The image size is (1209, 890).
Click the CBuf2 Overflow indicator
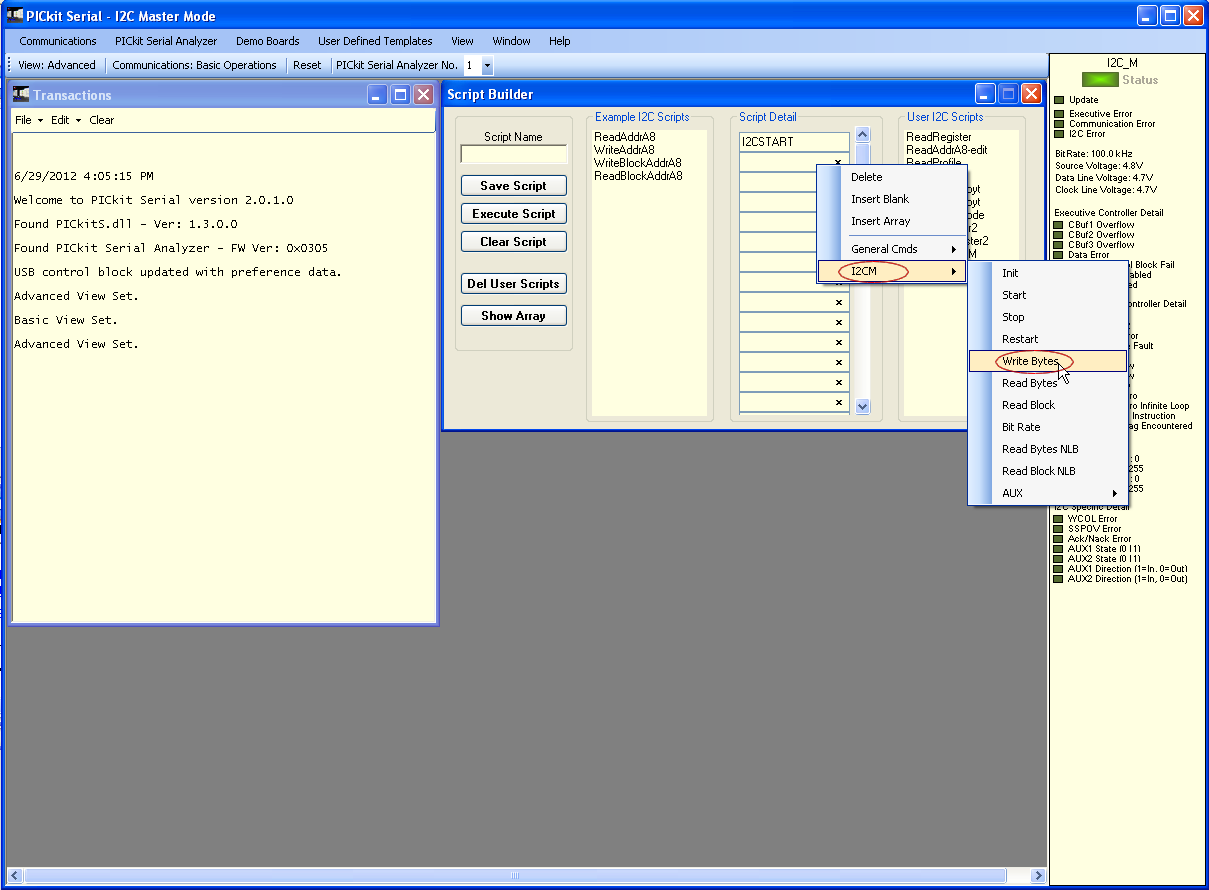[x=1059, y=235]
